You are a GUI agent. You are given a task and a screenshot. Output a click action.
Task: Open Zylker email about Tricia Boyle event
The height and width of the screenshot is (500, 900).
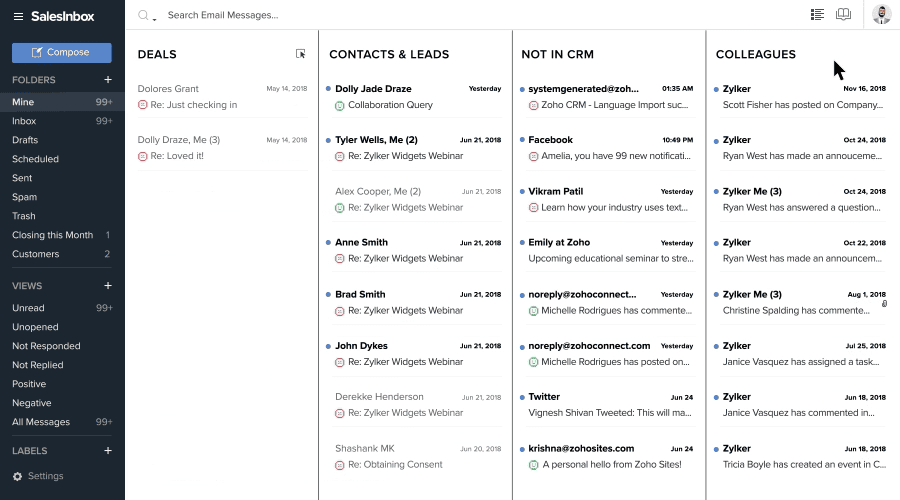tap(800, 456)
